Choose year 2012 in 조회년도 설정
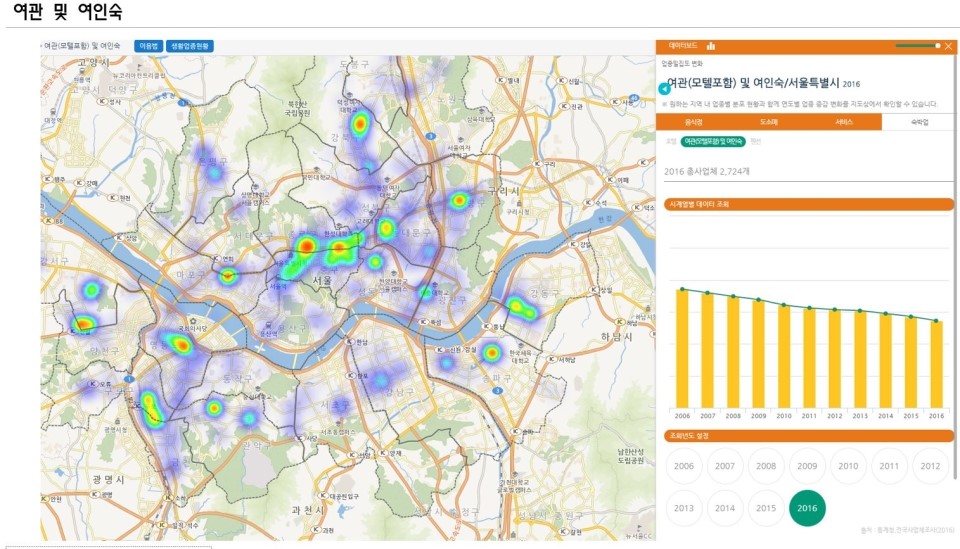Image resolution: width=960 pixels, height=549 pixels. click(x=930, y=466)
